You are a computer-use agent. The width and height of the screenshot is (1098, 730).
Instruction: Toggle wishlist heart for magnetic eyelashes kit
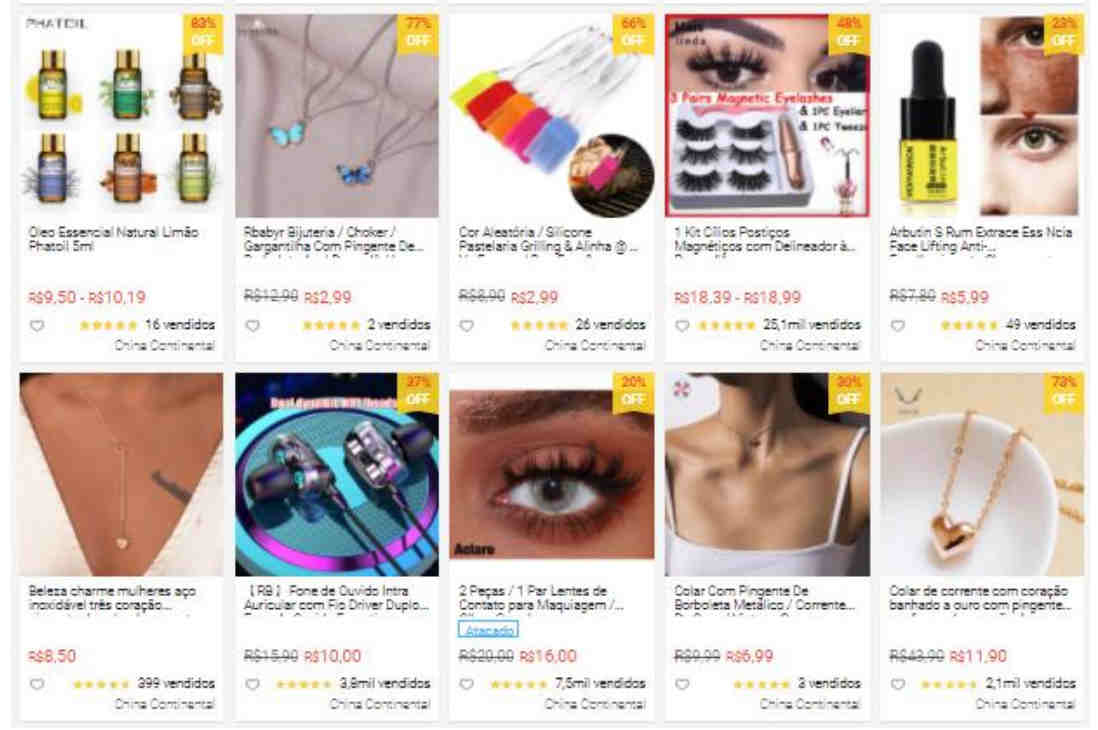[x=682, y=326]
